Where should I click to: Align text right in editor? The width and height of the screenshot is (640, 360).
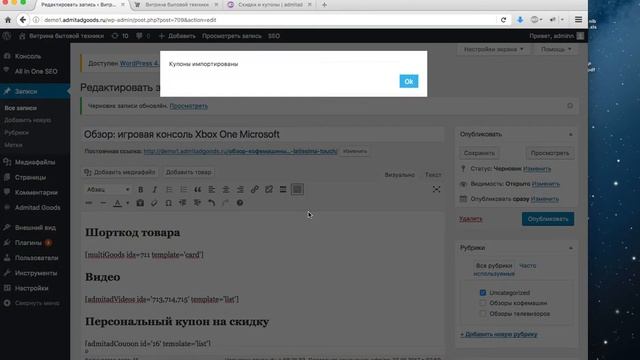click(x=240, y=189)
